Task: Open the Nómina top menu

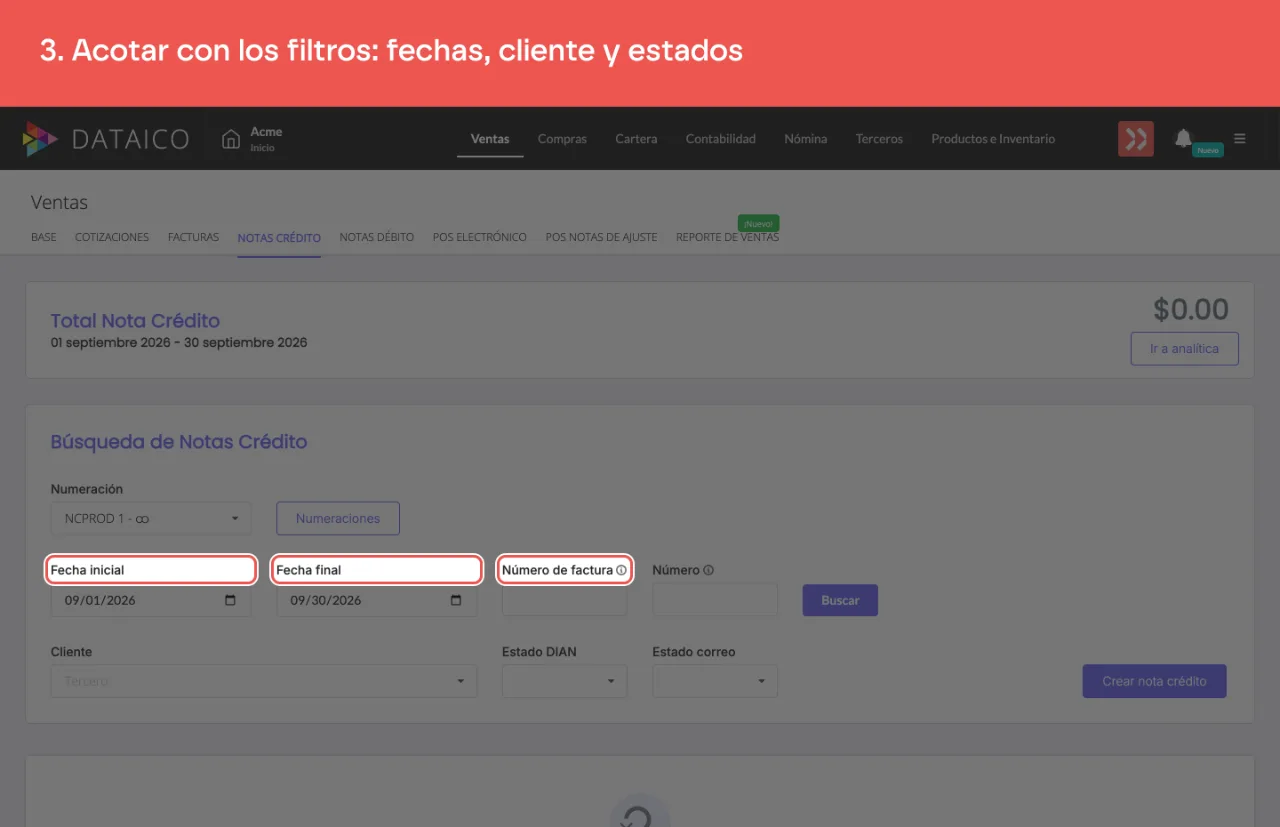Action: [x=806, y=139]
